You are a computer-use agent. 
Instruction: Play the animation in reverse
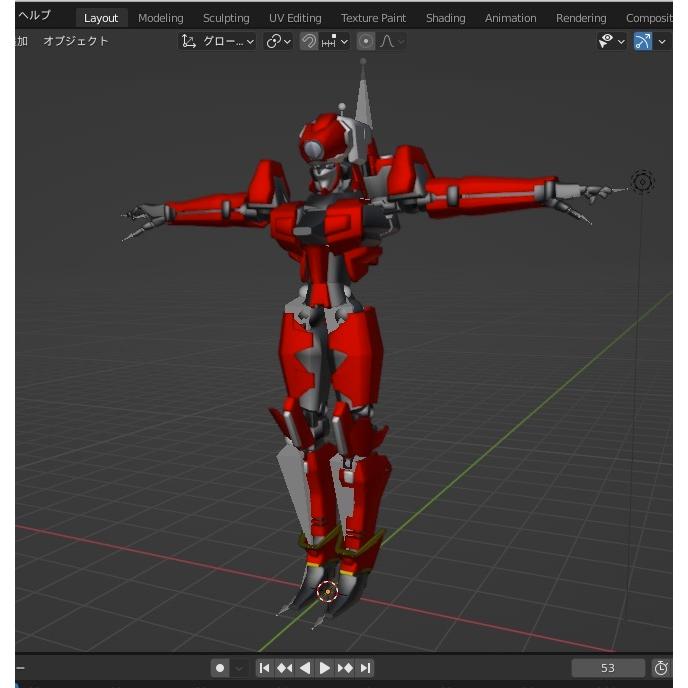click(305, 668)
